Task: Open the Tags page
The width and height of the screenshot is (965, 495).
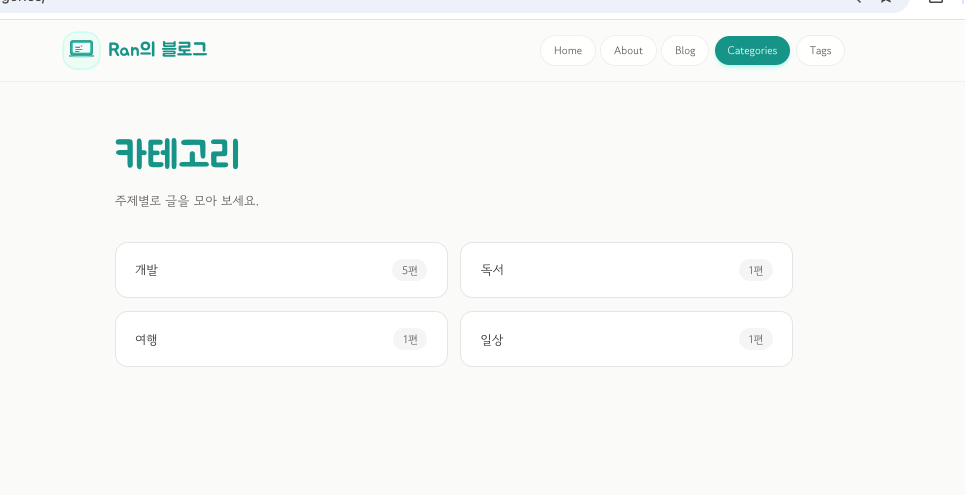Action: click(820, 50)
